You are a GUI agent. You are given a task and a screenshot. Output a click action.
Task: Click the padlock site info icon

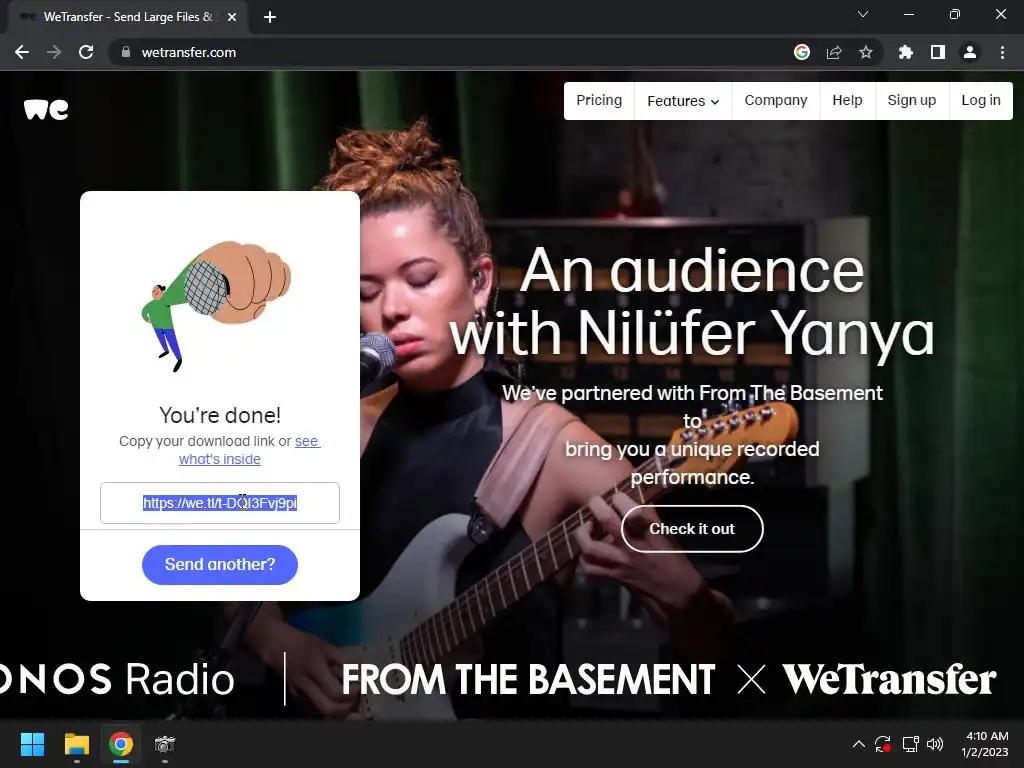click(x=125, y=52)
